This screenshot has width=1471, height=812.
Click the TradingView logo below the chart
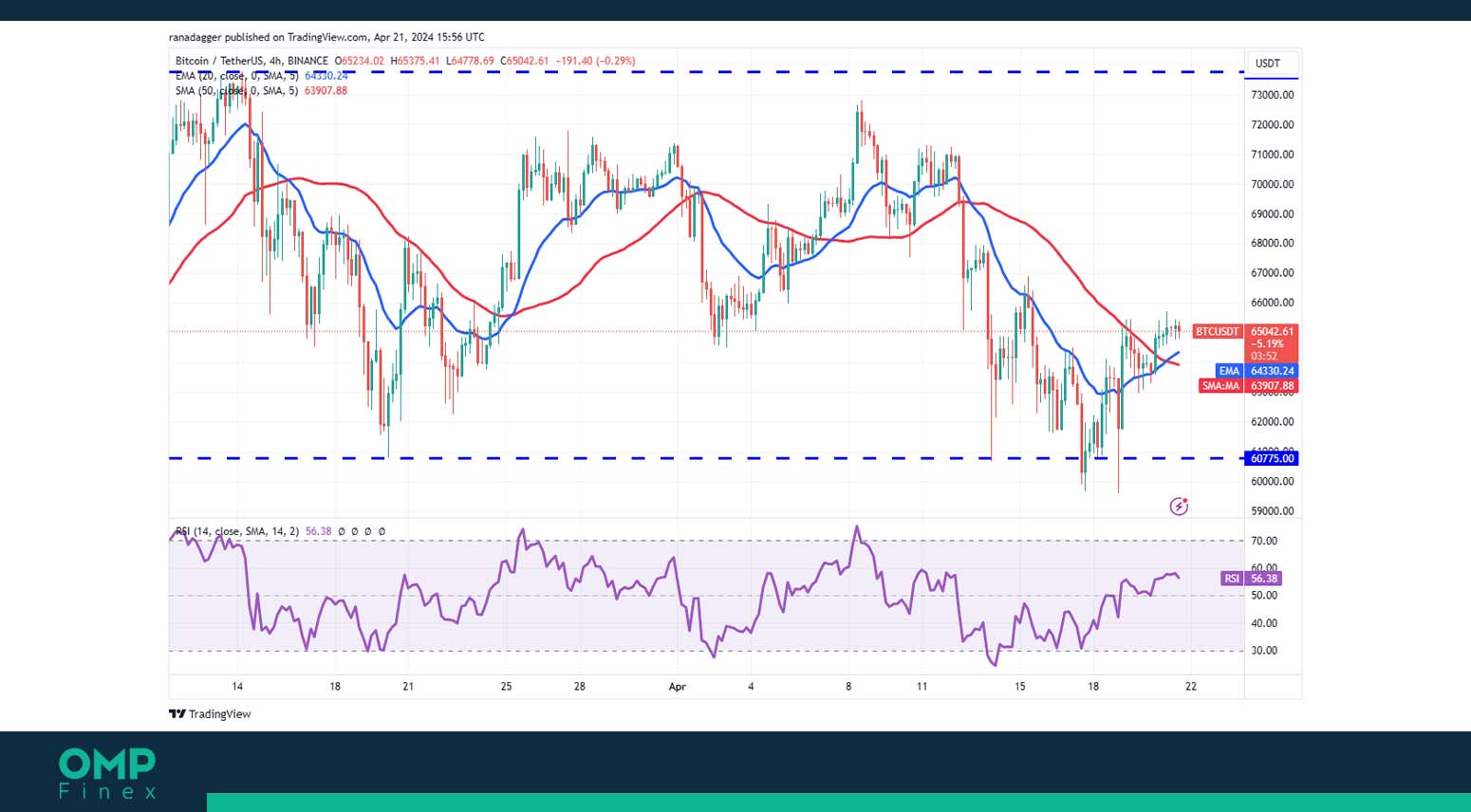(x=210, y=714)
